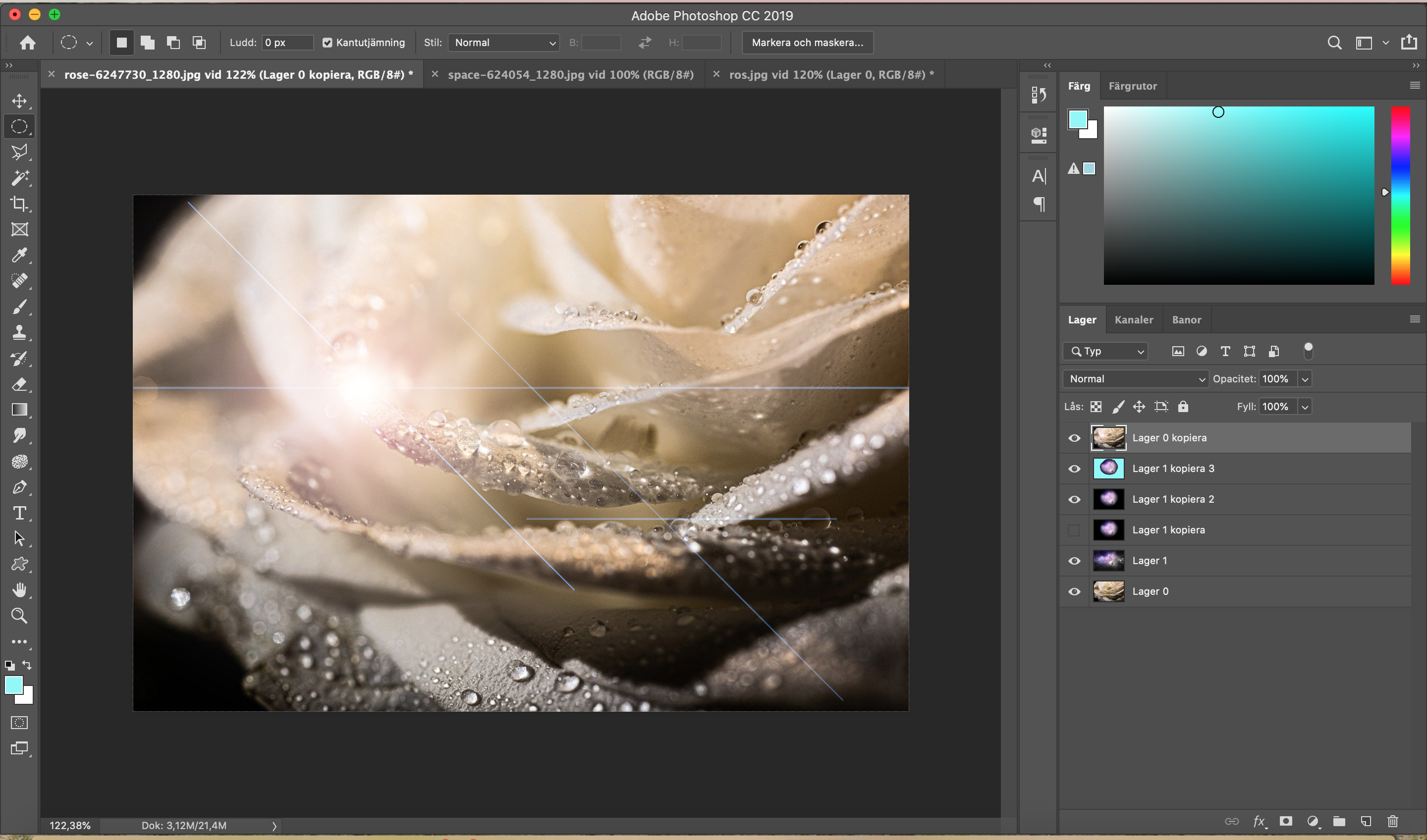Screen dimensions: 1427x840
Task: Select the Clone Stamp tool
Action: pos(19,332)
